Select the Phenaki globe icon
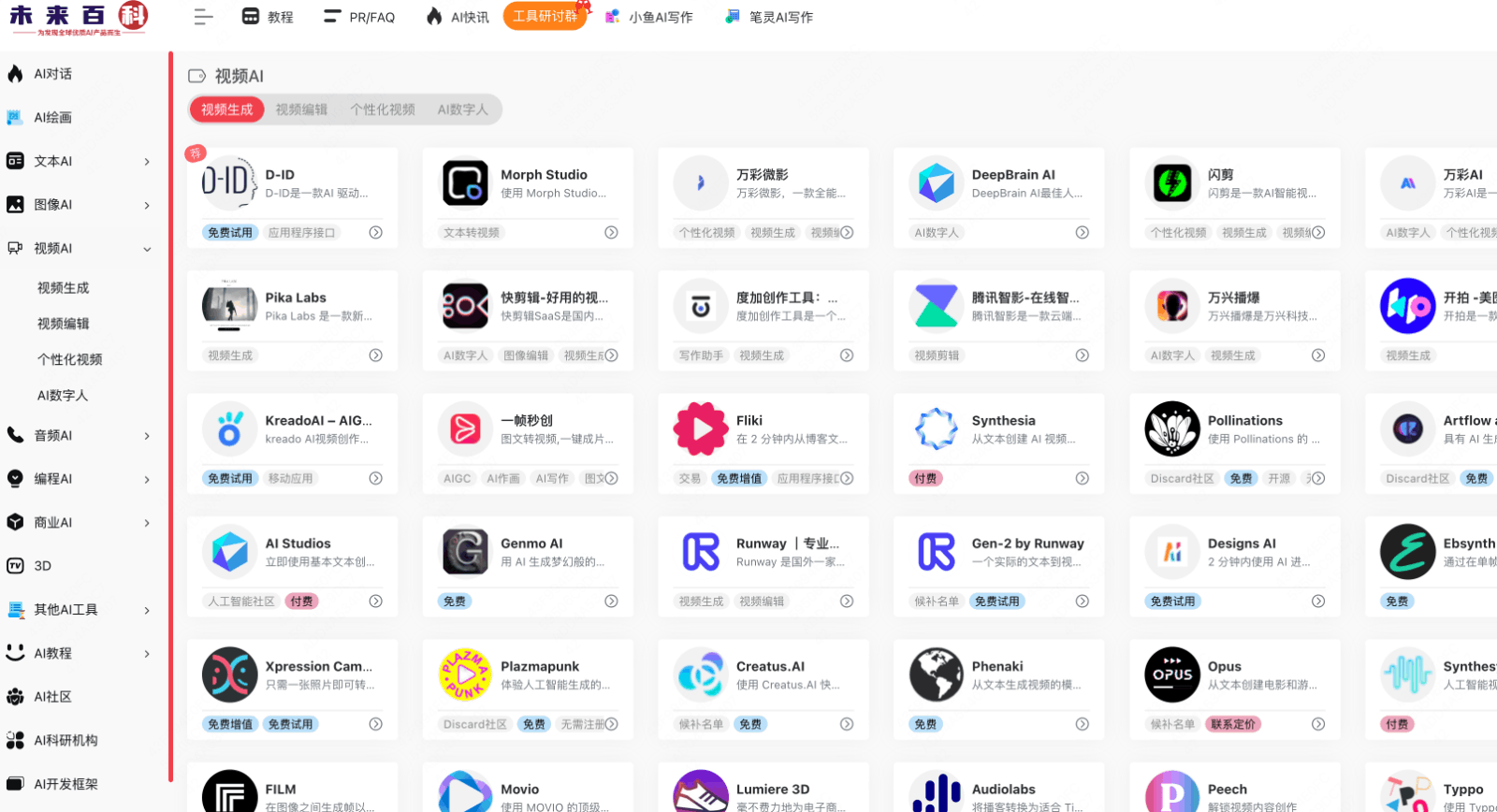The width and height of the screenshot is (1497, 812). [937, 674]
